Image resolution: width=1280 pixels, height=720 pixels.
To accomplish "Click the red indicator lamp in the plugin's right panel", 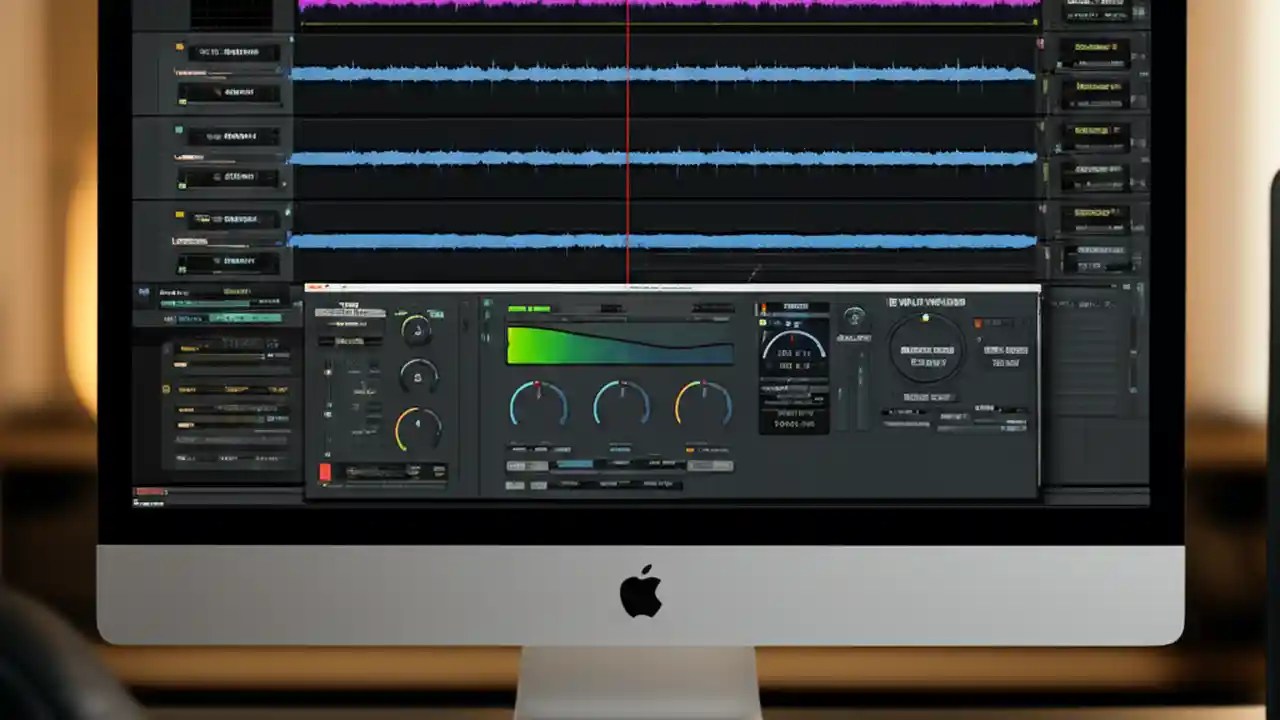I will pos(976,322).
